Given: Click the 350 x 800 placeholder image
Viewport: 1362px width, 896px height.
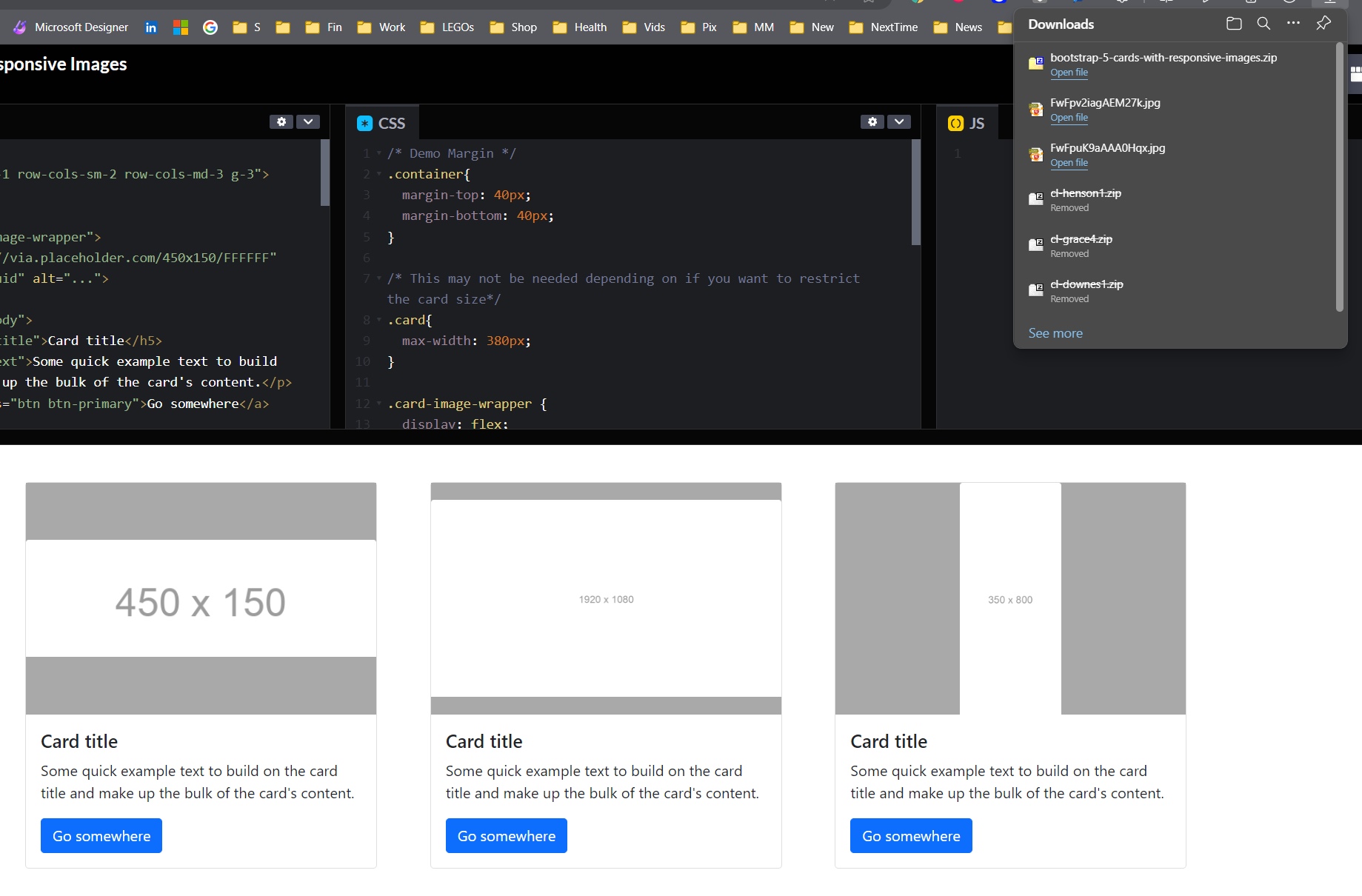Looking at the screenshot, I should tap(1010, 598).
